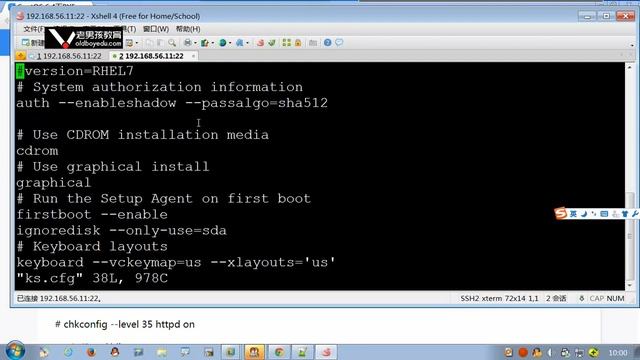Click the keyboard --vckeymap=us line
This screenshot has width=640, height=360.
click(176, 262)
